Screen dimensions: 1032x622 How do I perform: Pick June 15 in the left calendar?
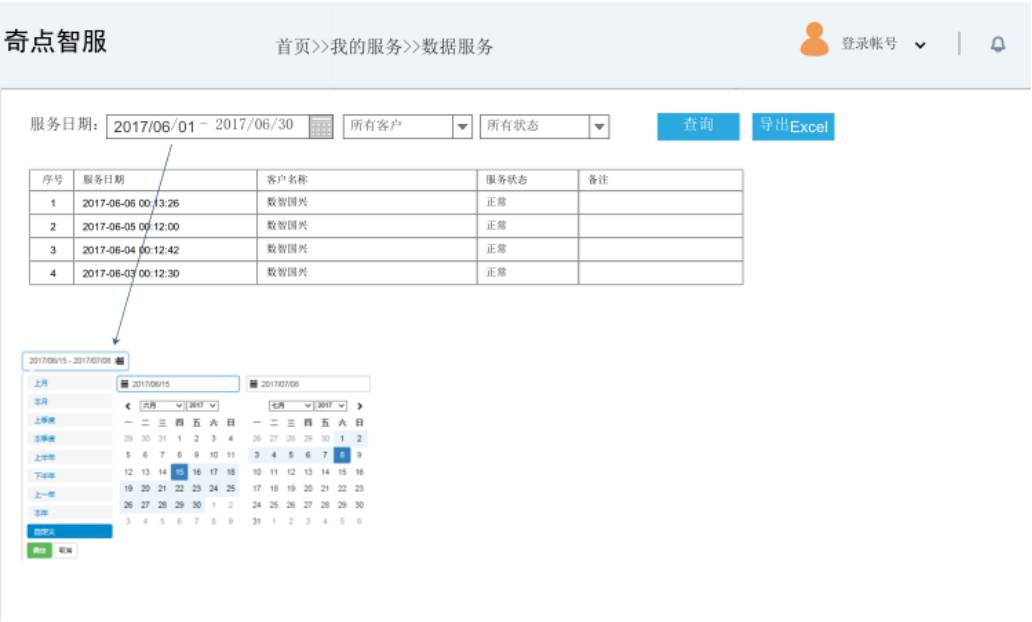[x=179, y=472]
